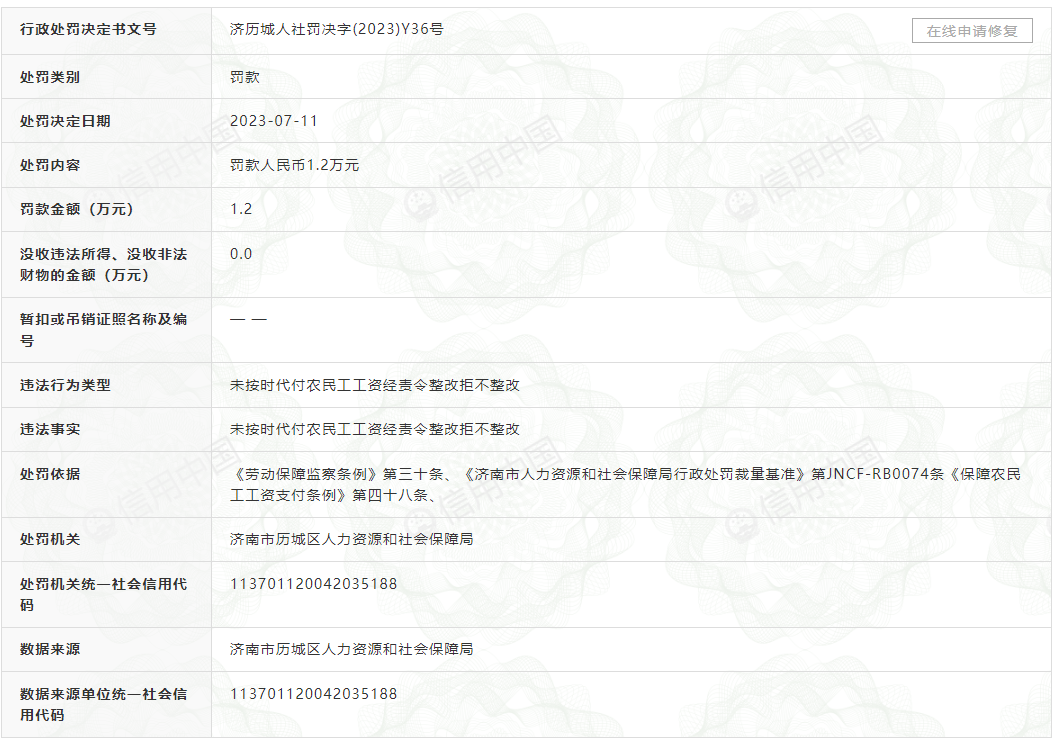Image resolution: width=1060 pixels, height=746 pixels.
Task: Select the 罚款金额（万元） label
Action: click(76, 209)
